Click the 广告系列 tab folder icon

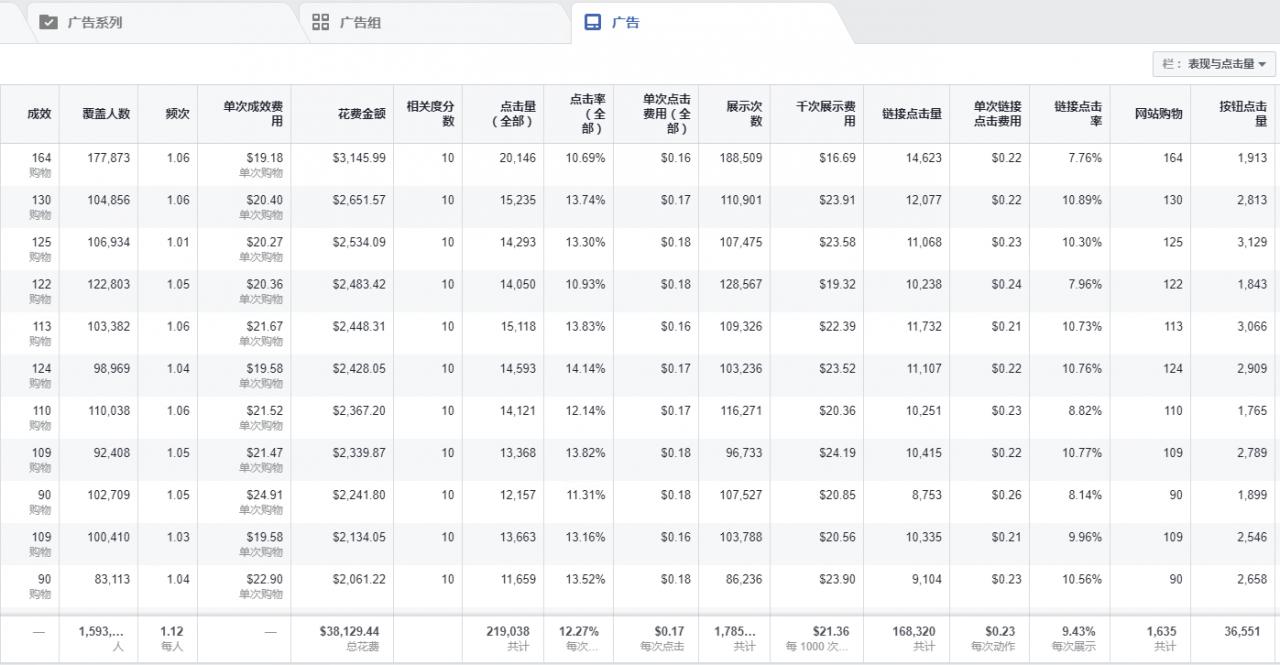click(48, 22)
